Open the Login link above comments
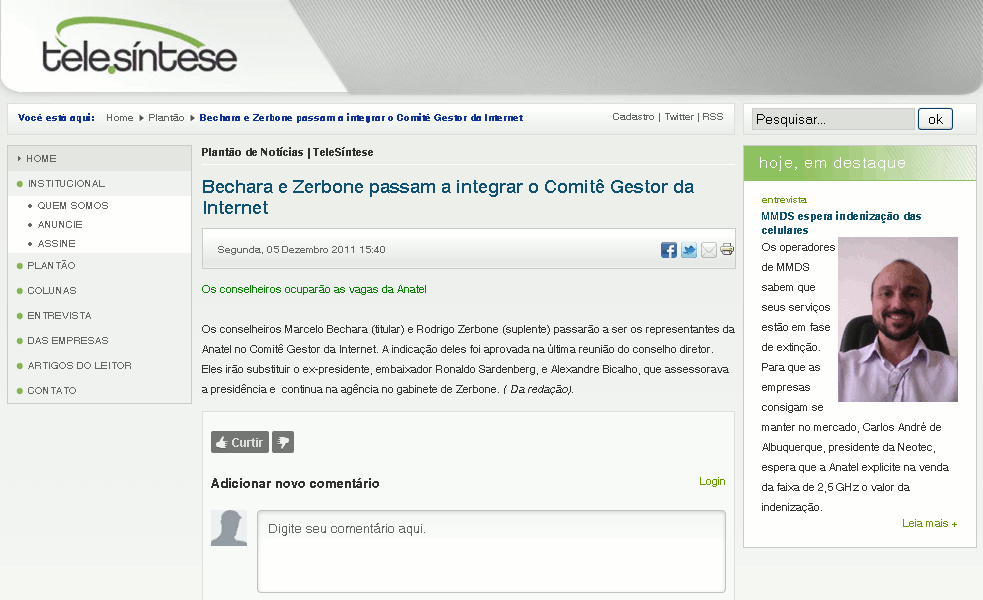983x600 pixels. click(x=711, y=481)
